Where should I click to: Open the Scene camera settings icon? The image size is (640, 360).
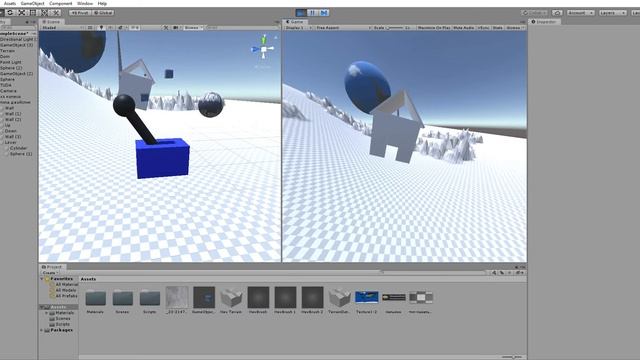click(x=176, y=28)
